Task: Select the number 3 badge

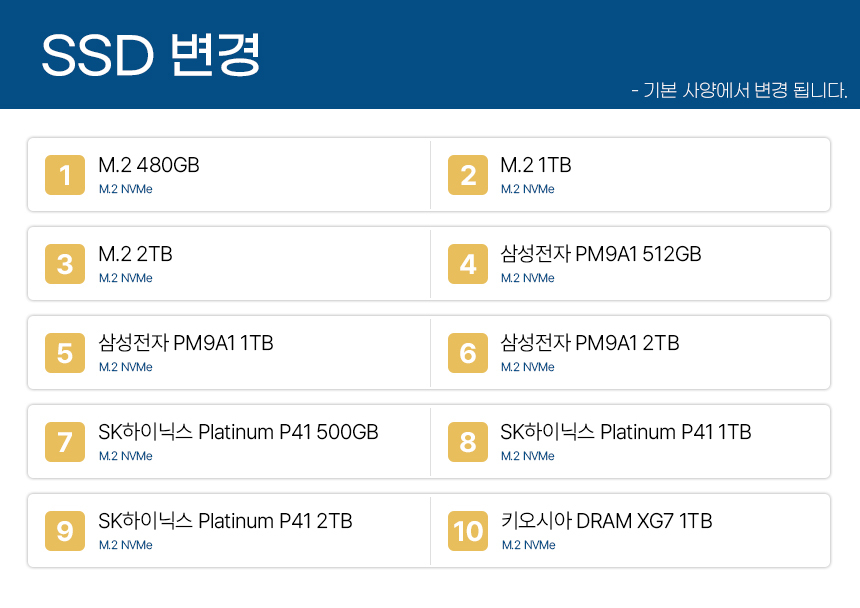Action: (x=65, y=264)
